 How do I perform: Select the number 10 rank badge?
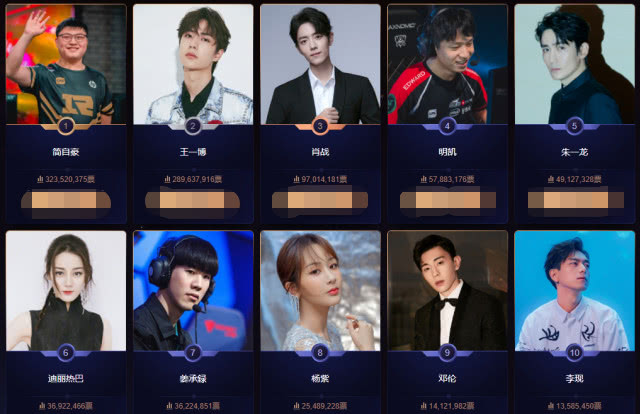point(574,353)
